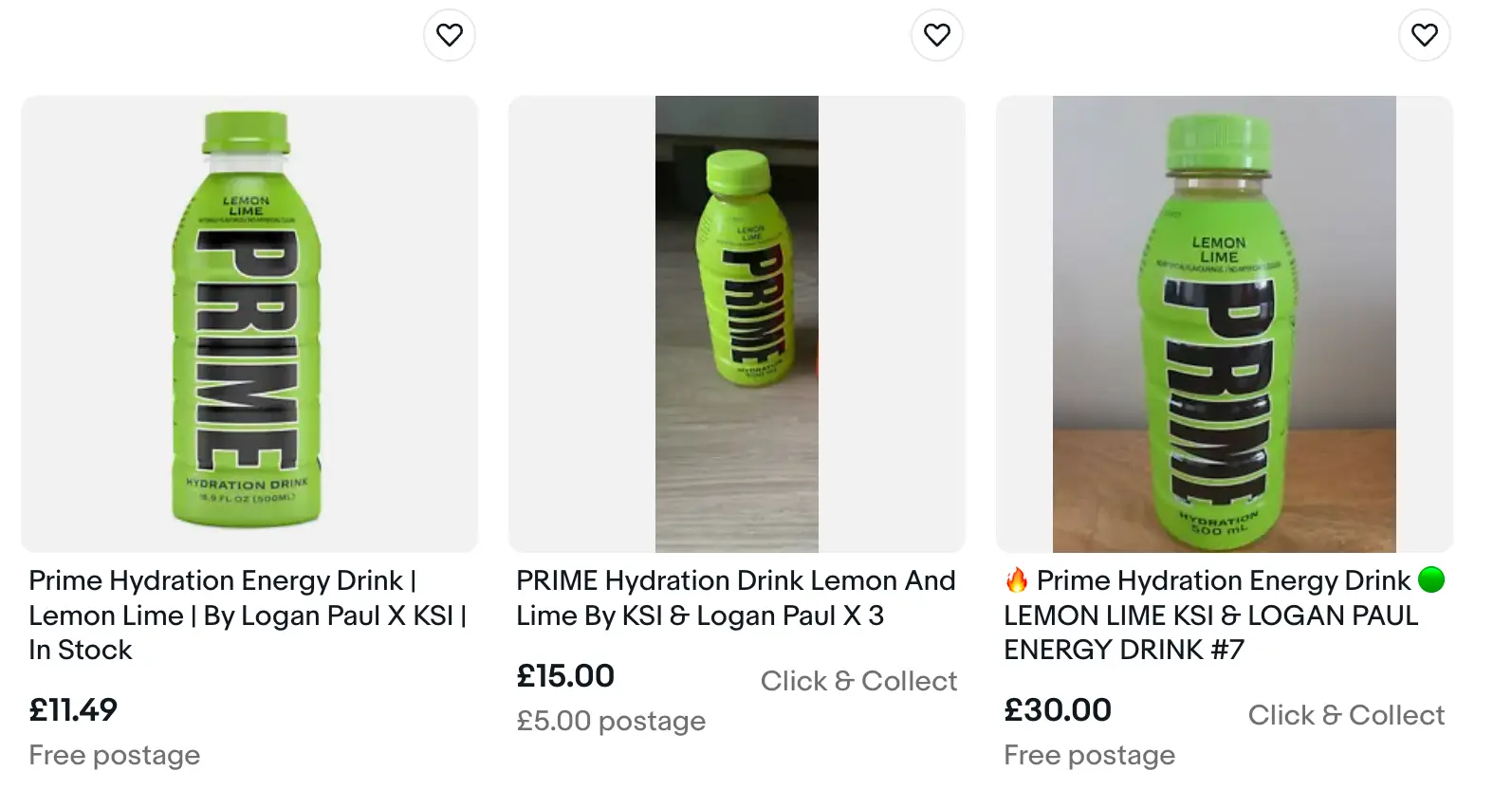Click the £15.00 price text

tap(563, 676)
